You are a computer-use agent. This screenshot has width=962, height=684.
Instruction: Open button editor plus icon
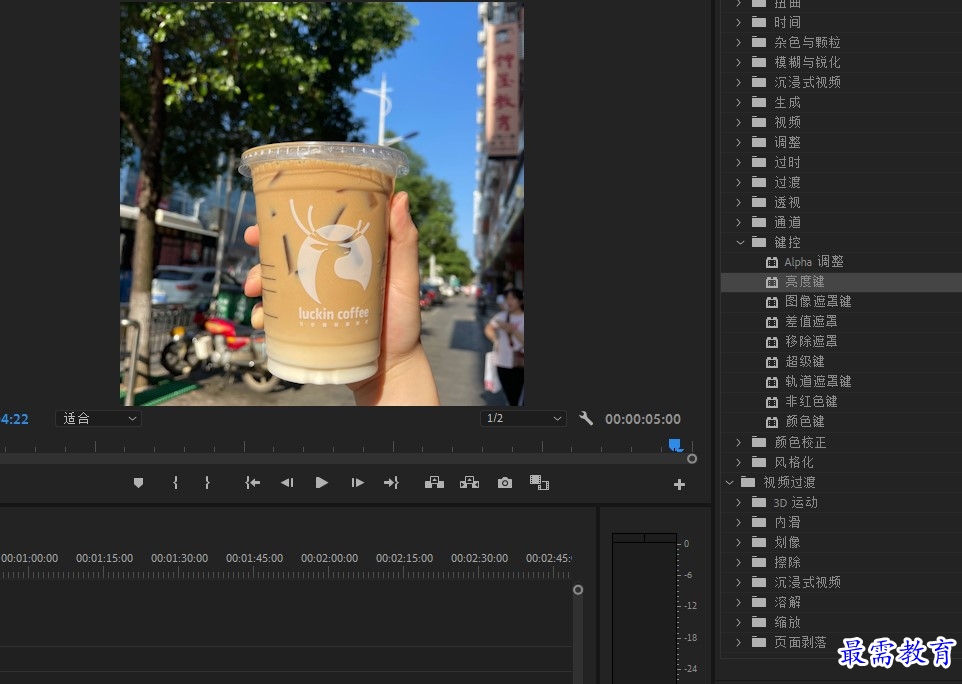click(x=679, y=485)
